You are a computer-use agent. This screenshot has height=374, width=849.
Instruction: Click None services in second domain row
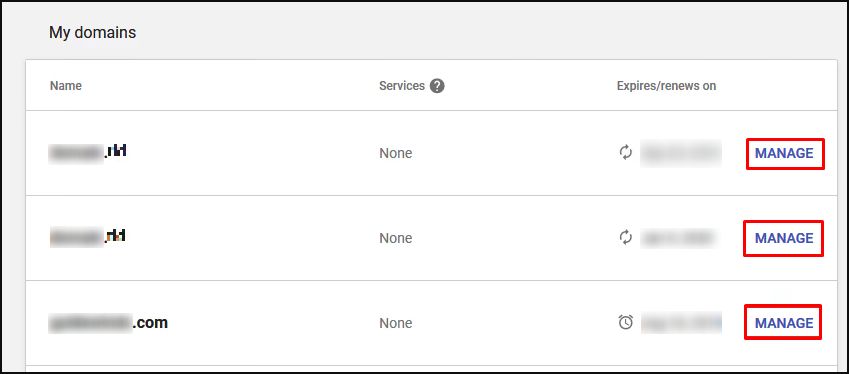click(396, 238)
